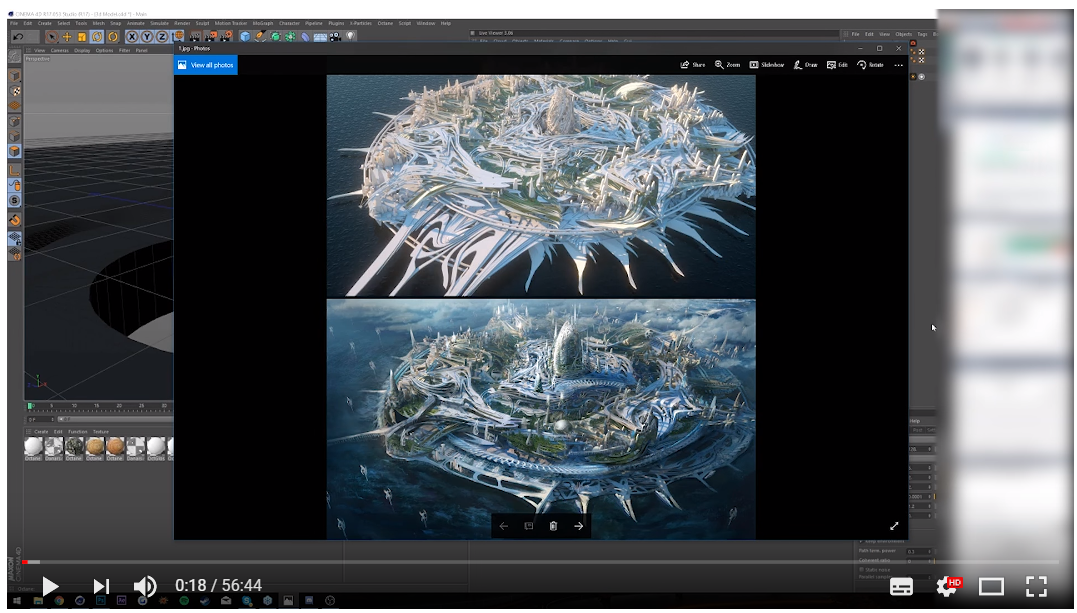The width and height of the screenshot is (1077, 613).
Task: Toggle the X axis lock
Action: 131,36
